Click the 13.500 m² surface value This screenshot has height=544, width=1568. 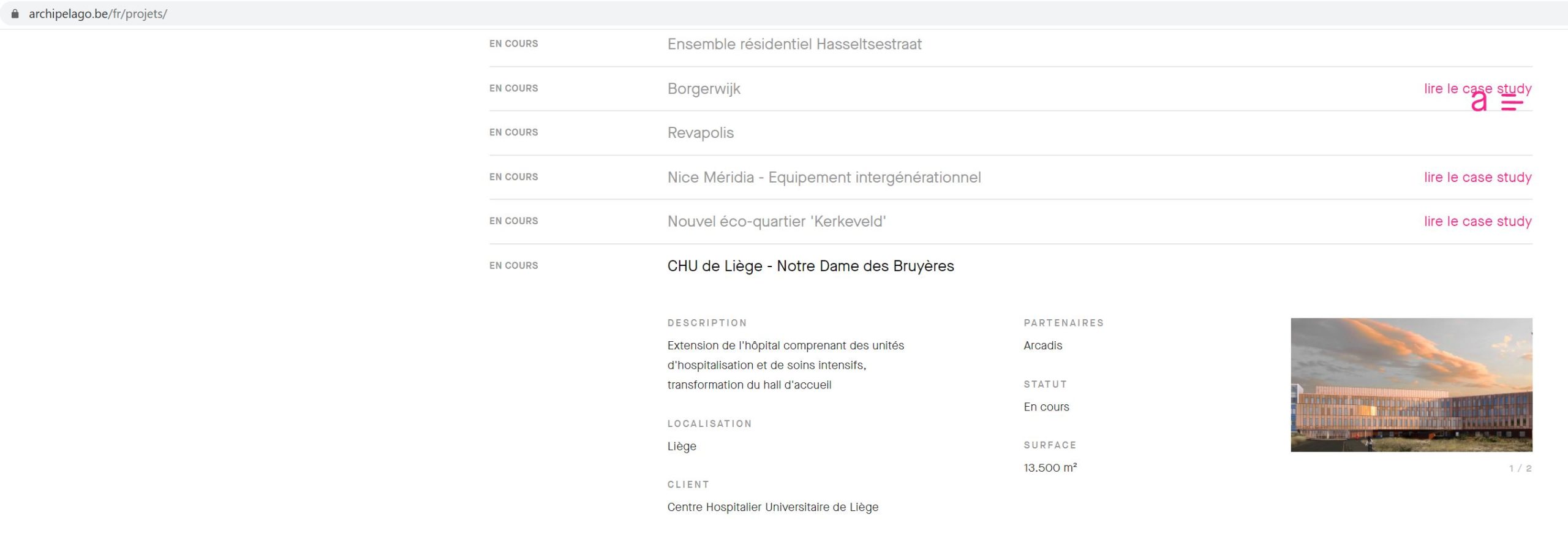[1050, 468]
